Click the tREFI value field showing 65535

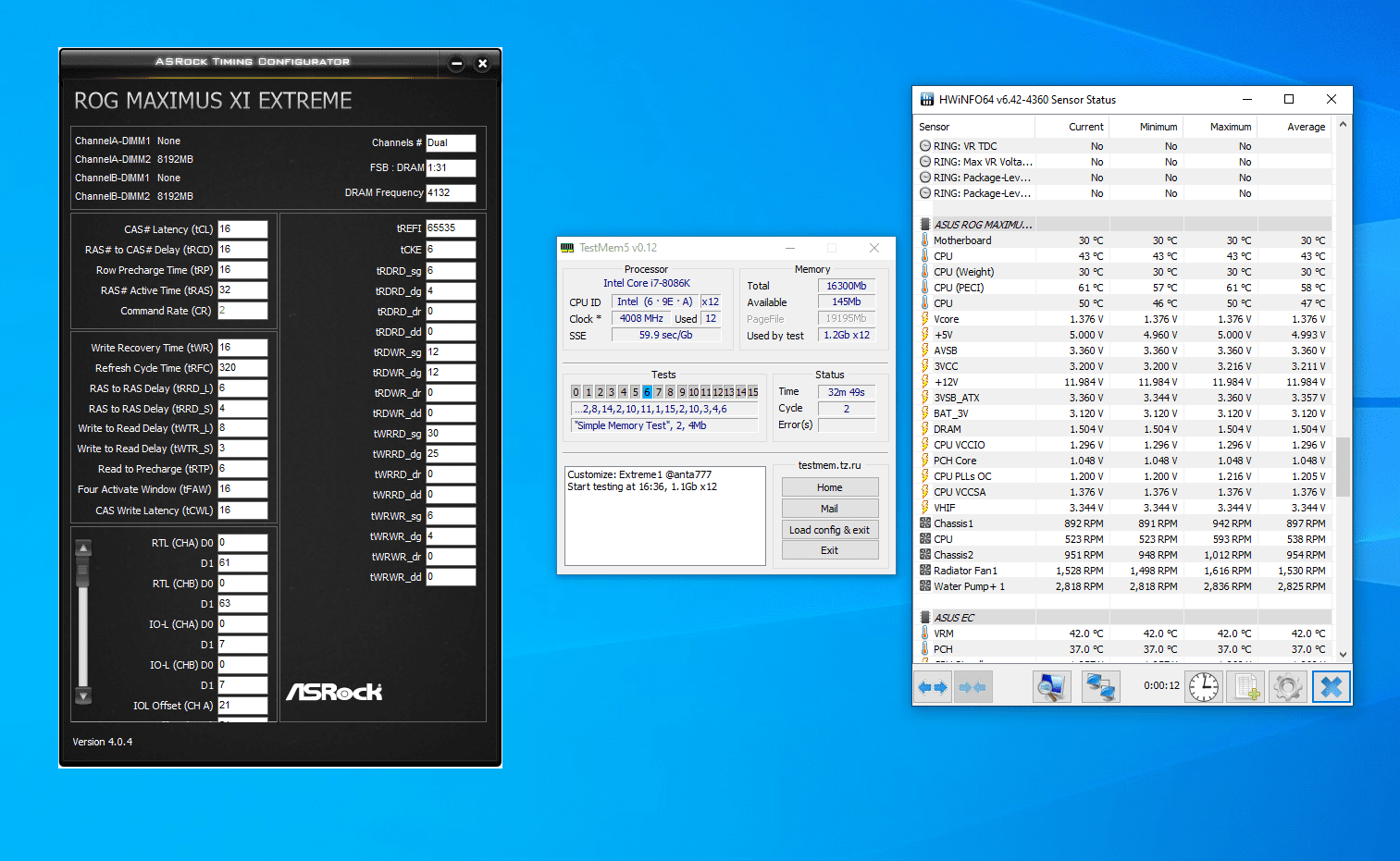[451, 228]
